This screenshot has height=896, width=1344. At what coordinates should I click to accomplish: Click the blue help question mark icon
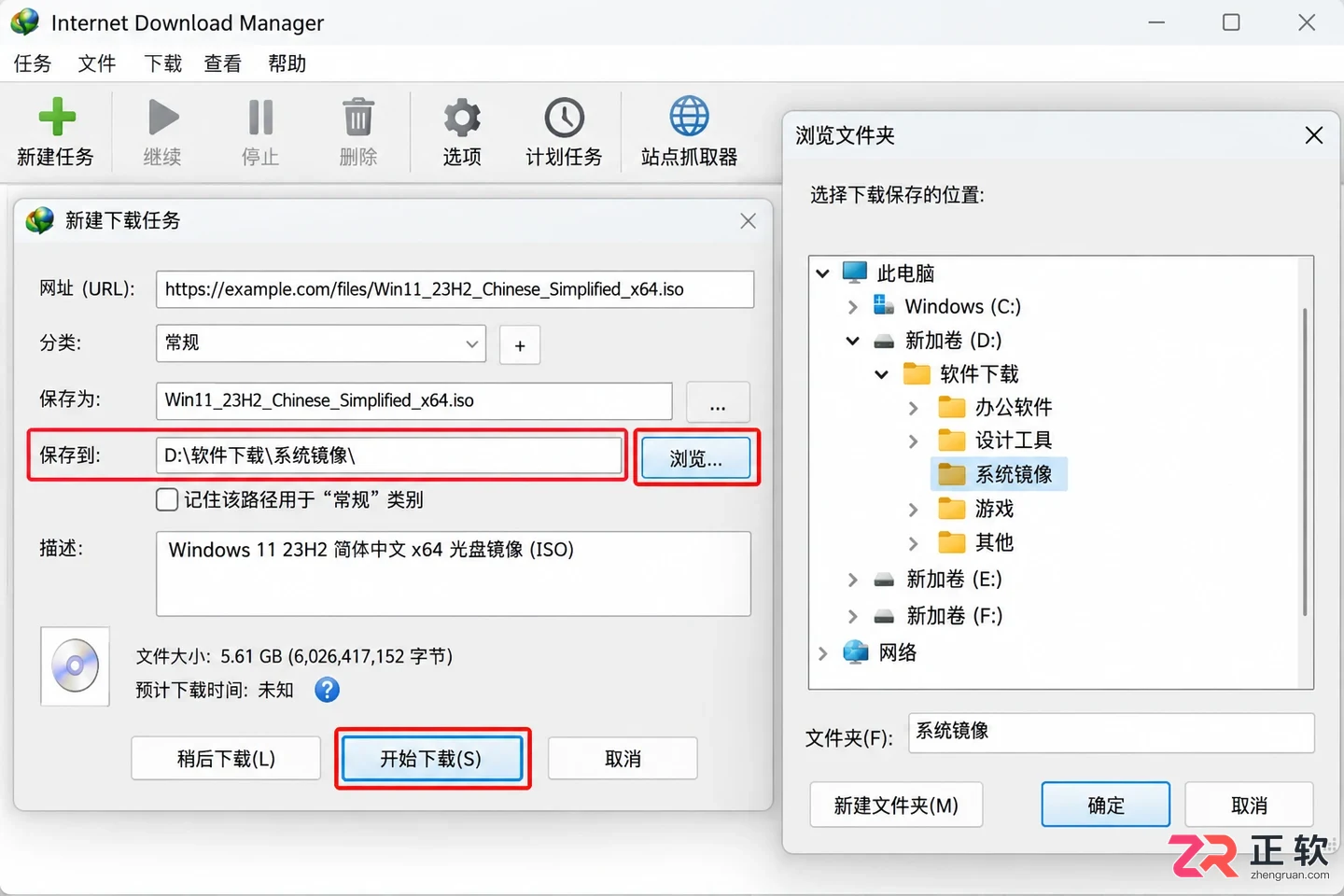[327, 690]
